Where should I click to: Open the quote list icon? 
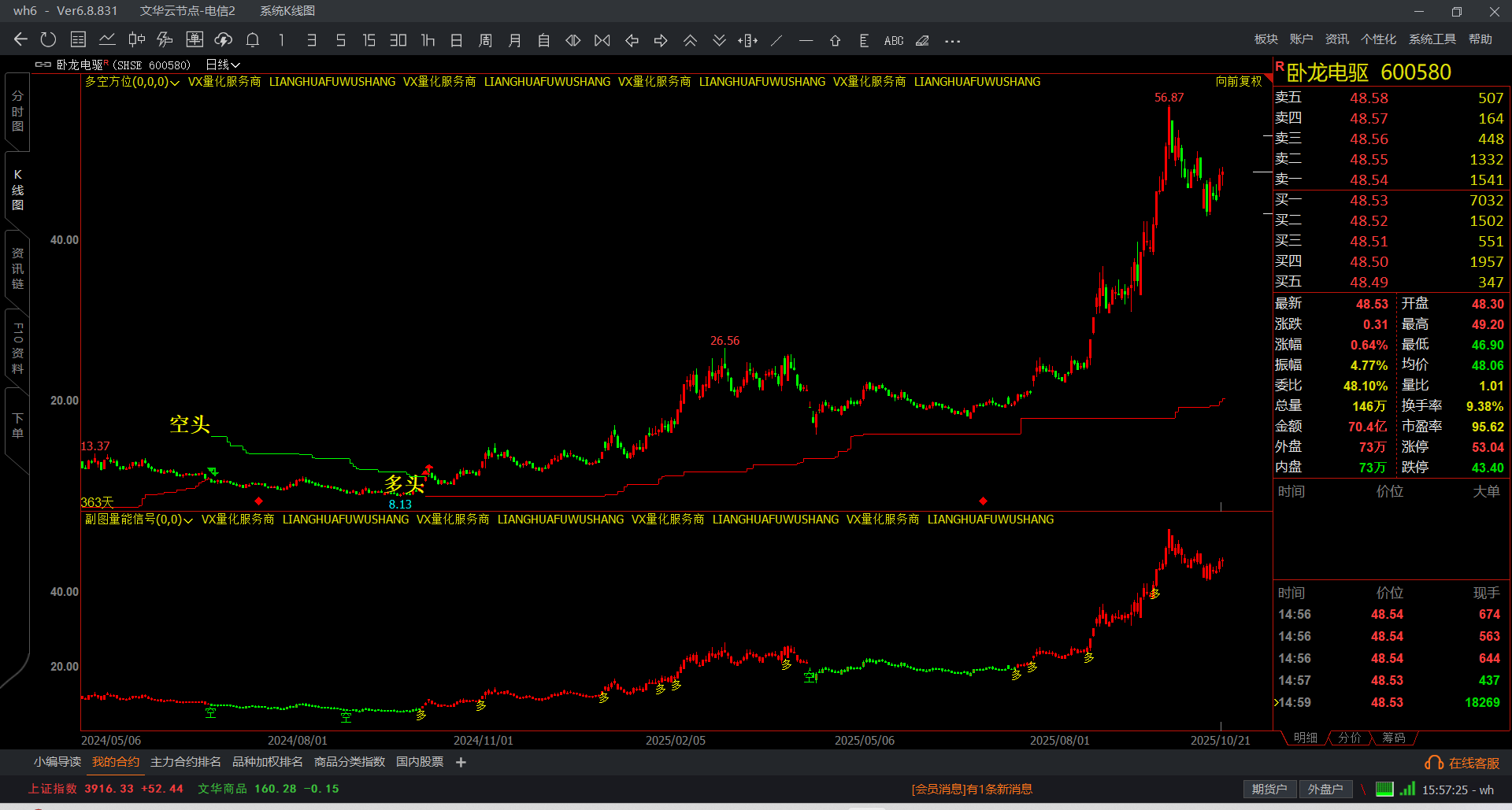click(78, 40)
